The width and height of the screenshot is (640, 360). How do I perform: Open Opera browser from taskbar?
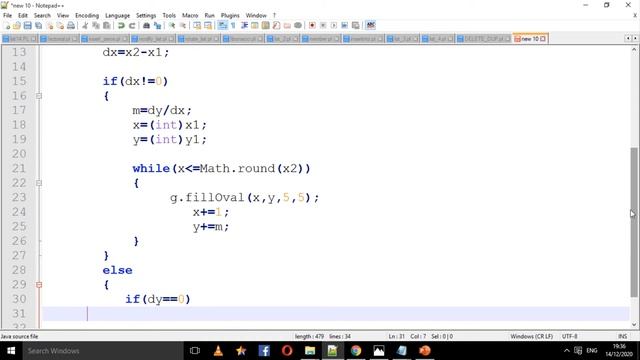click(x=287, y=351)
